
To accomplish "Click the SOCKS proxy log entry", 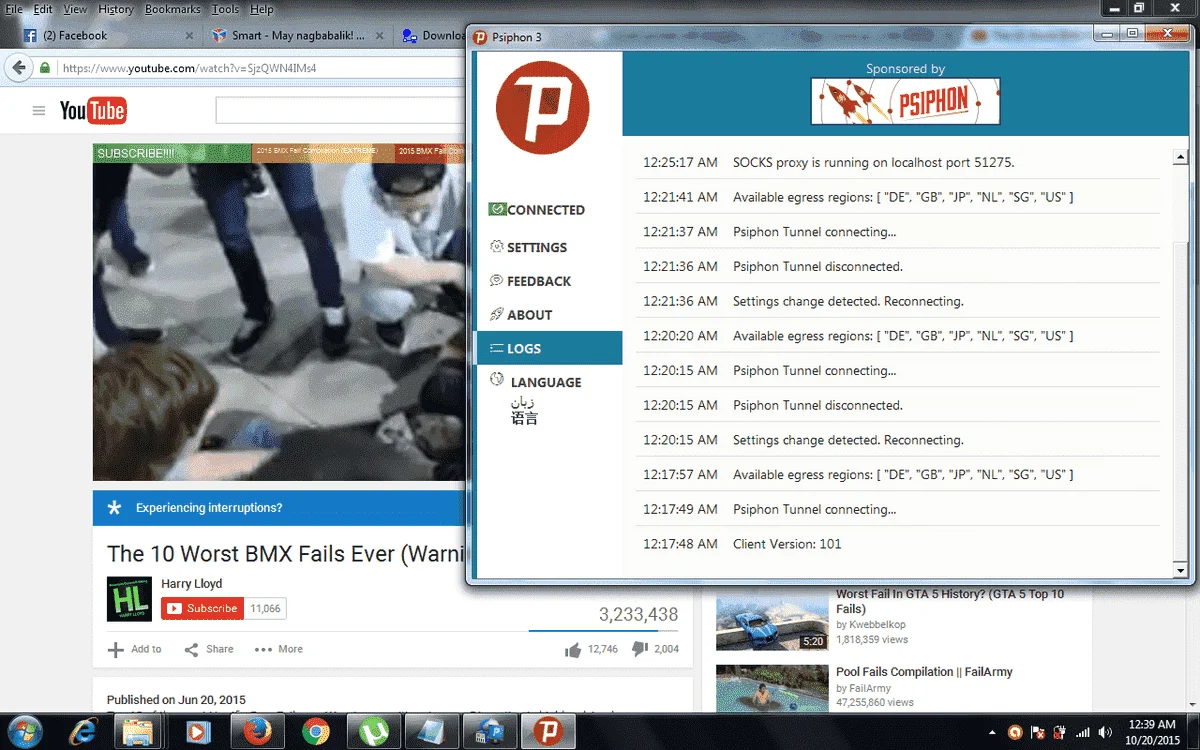I will [x=897, y=162].
